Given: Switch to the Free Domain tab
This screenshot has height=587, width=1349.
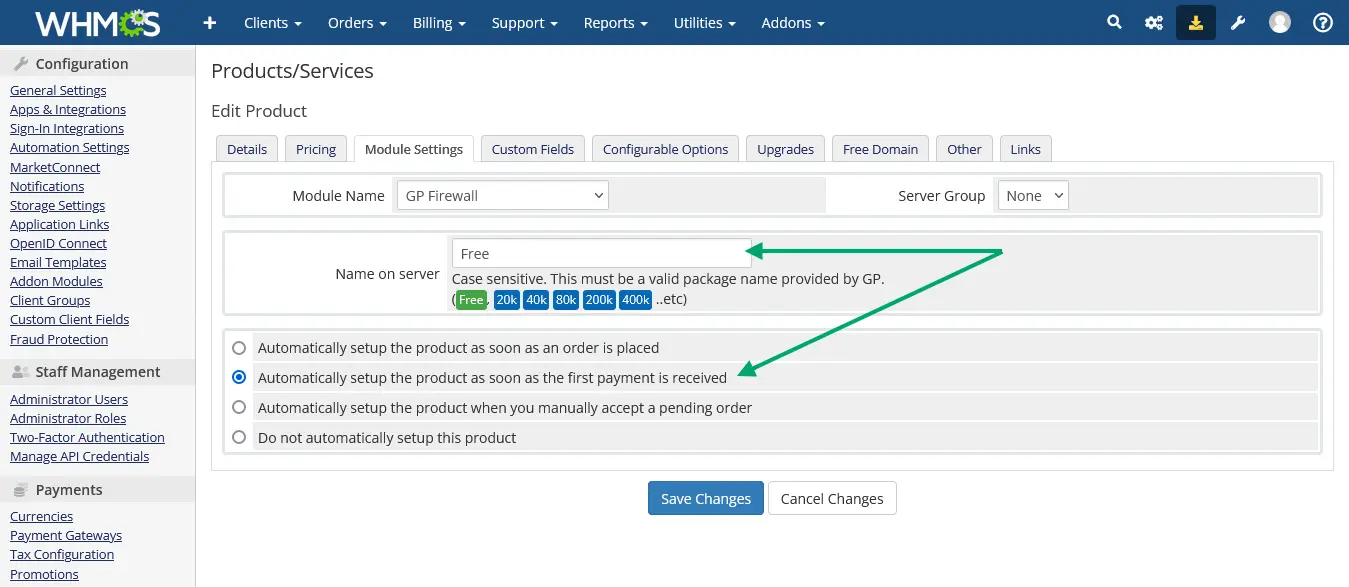Looking at the screenshot, I should (x=880, y=149).
